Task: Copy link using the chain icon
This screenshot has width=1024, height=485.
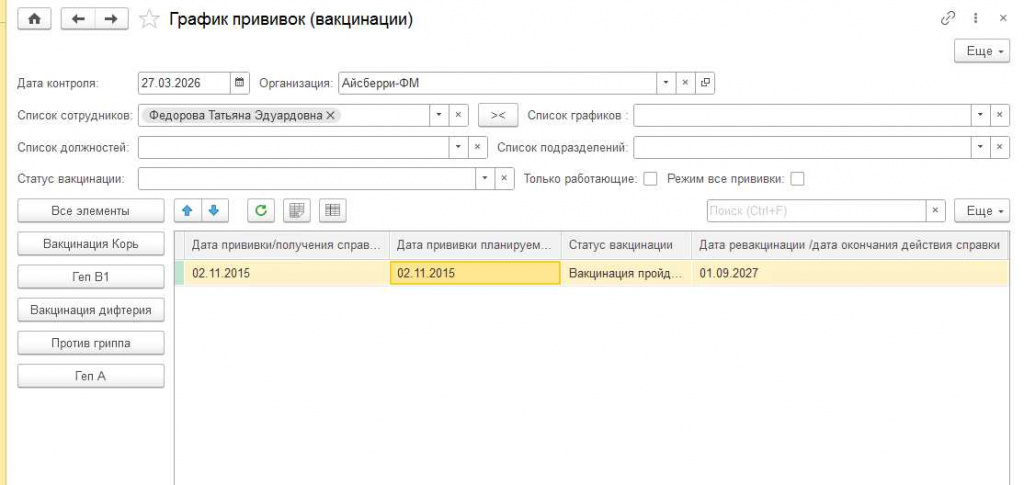Action: 948,19
